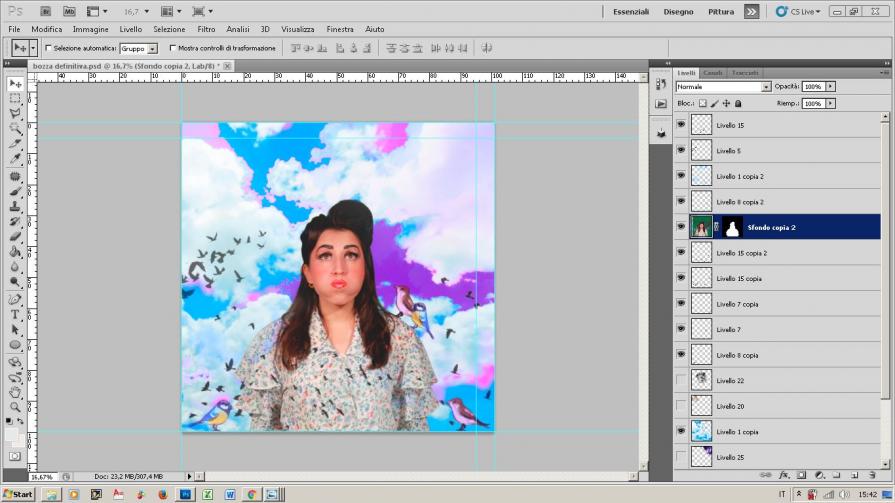Check Mostra controlli di trasformazione
This screenshot has height=503, width=895.
pyautogui.click(x=173, y=48)
